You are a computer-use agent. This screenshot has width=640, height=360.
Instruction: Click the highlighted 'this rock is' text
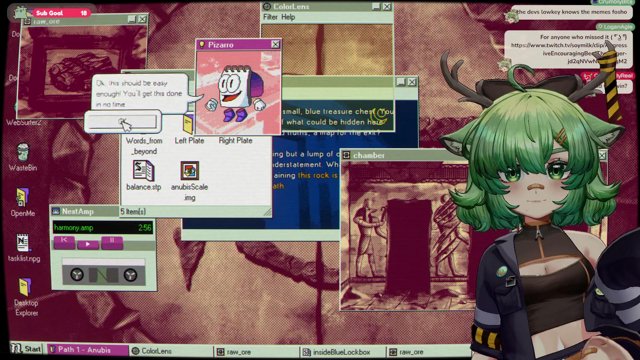pyautogui.click(x=318, y=175)
